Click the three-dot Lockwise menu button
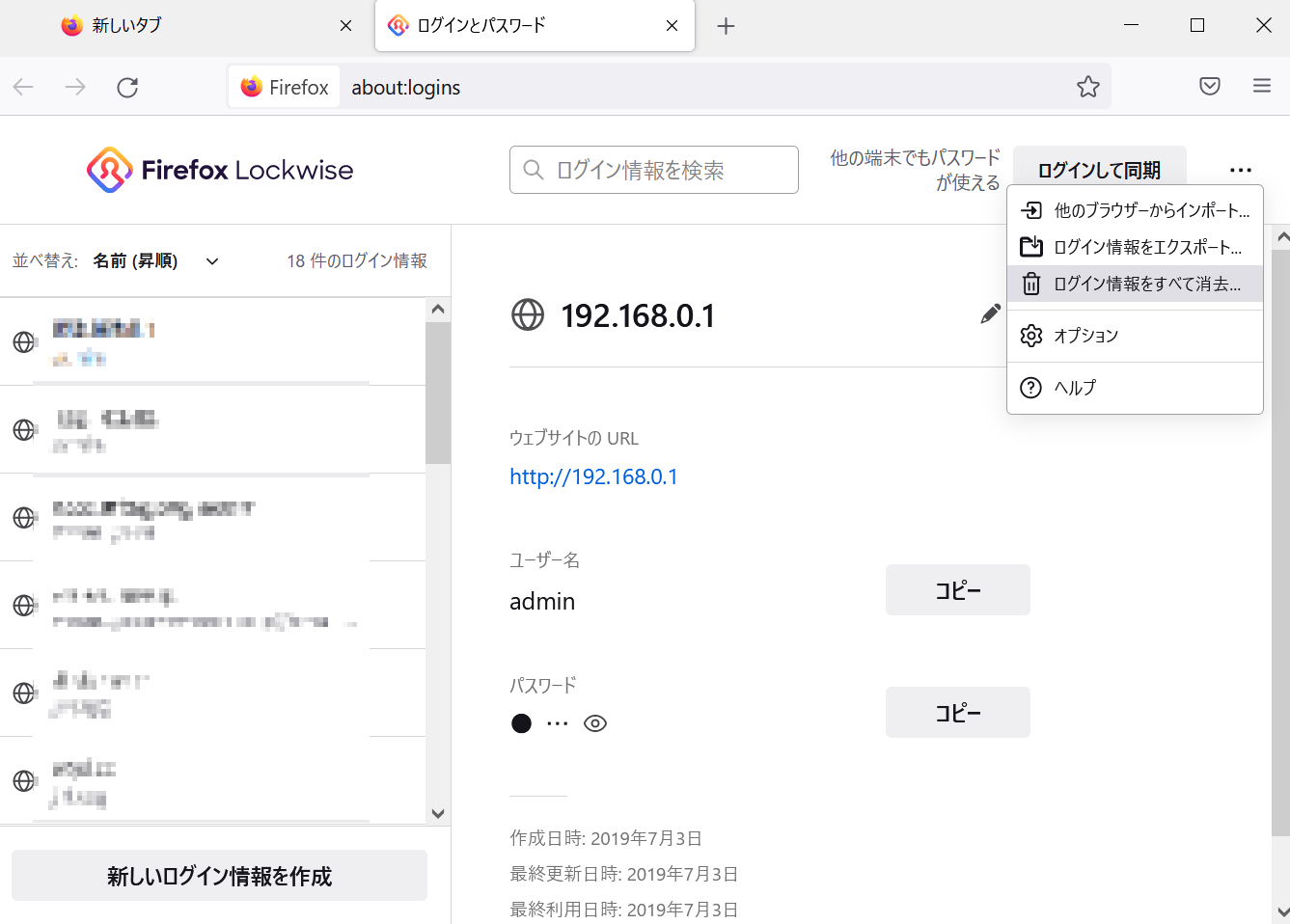Screen dimensions: 1290x924 click(x=1240, y=171)
